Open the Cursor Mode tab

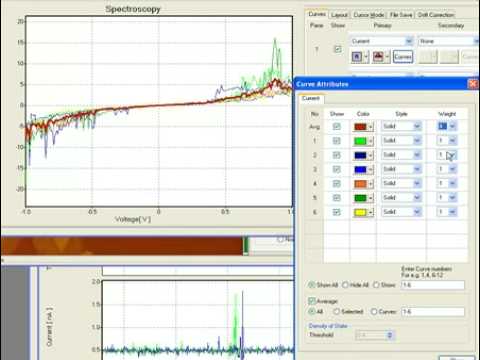point(368,15)
